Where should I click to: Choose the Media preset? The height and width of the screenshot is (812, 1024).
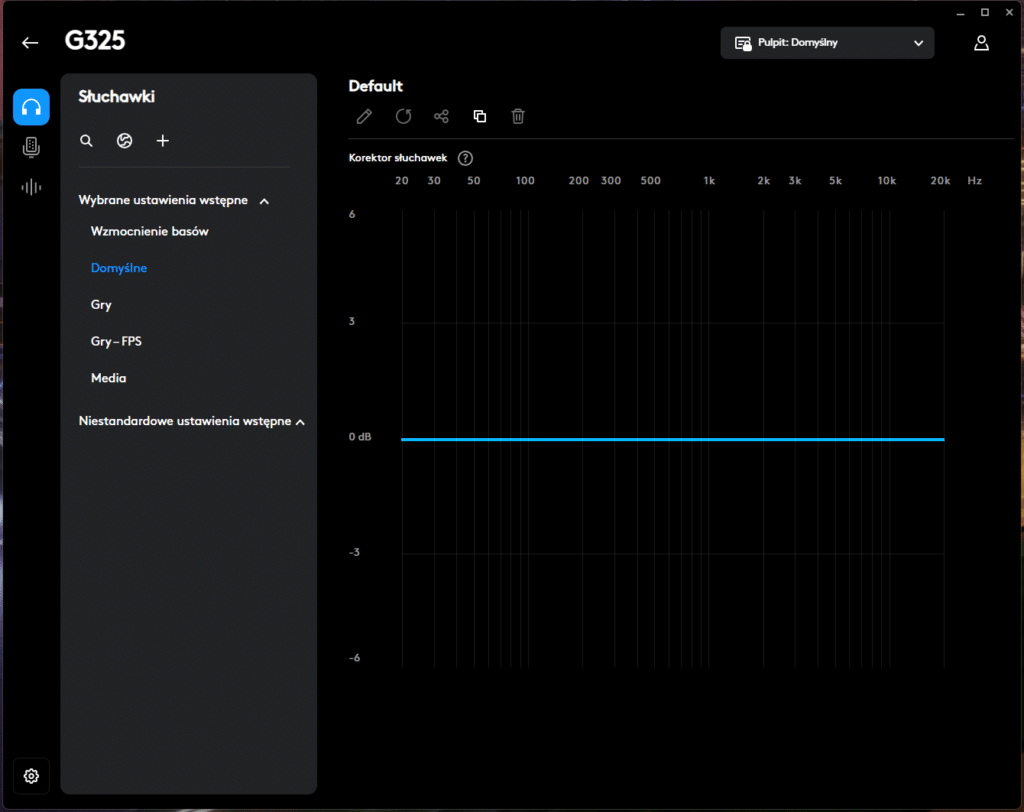(108, 378)
